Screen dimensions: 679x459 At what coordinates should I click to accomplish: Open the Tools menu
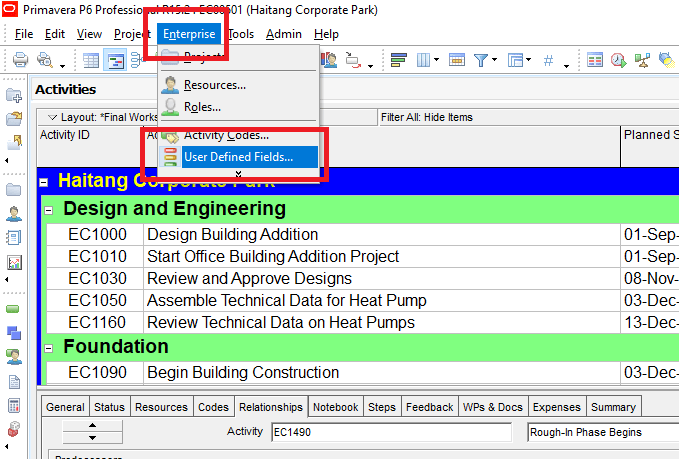[x=241, y=34]
